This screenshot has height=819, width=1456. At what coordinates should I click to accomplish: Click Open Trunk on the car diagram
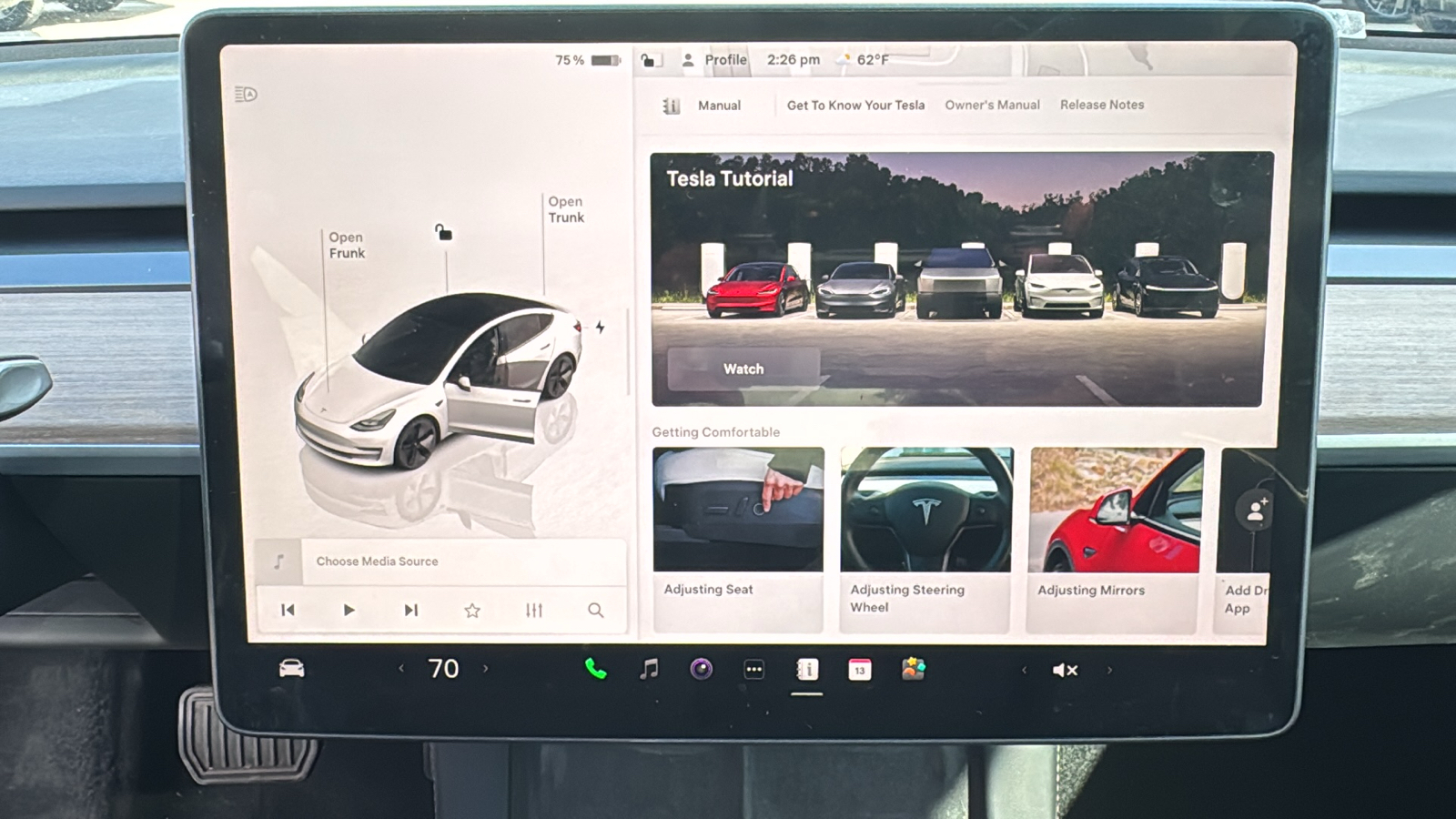pos(564,209)
